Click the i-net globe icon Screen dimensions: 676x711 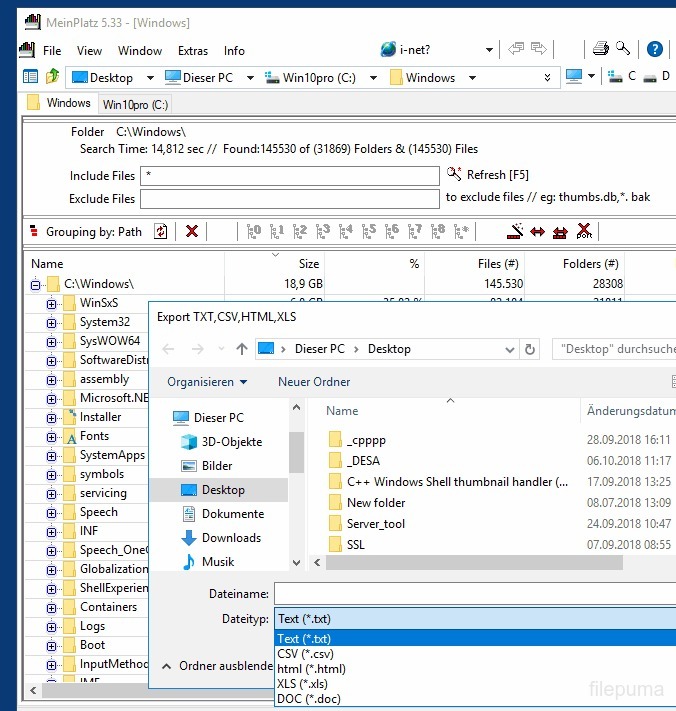[388, 50]
